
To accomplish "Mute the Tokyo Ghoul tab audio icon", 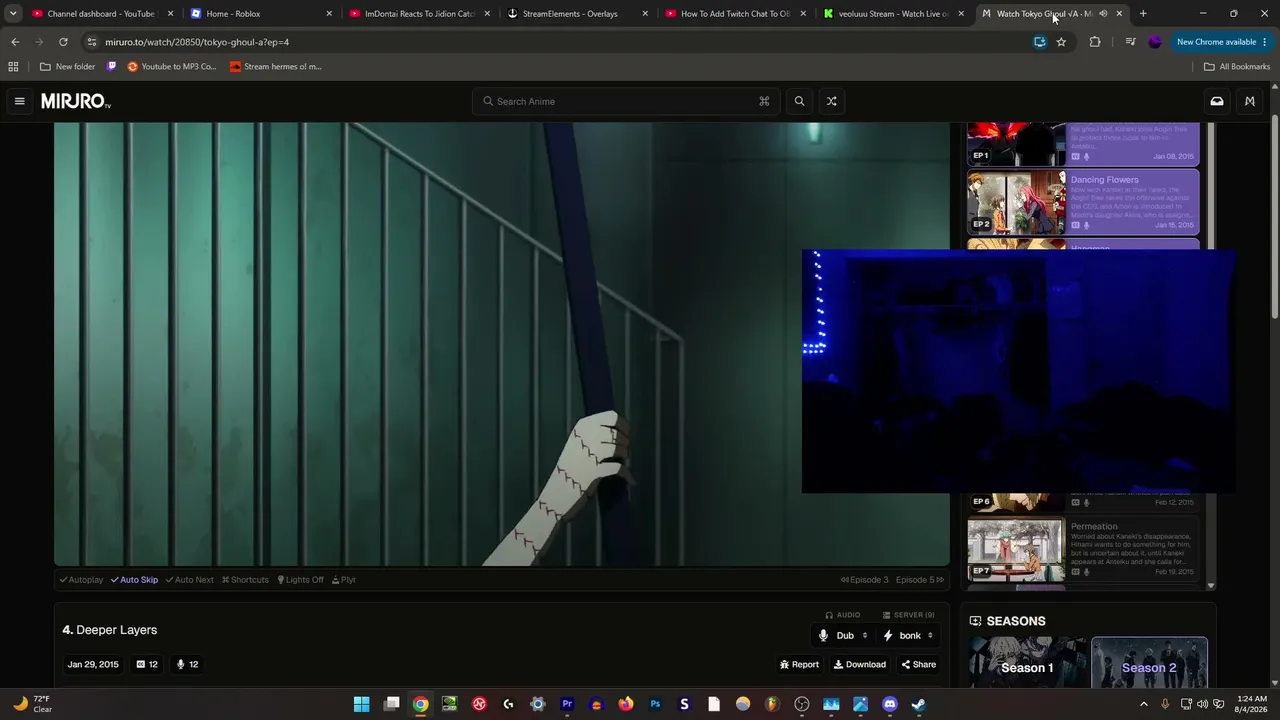I will click(1103, 14).
